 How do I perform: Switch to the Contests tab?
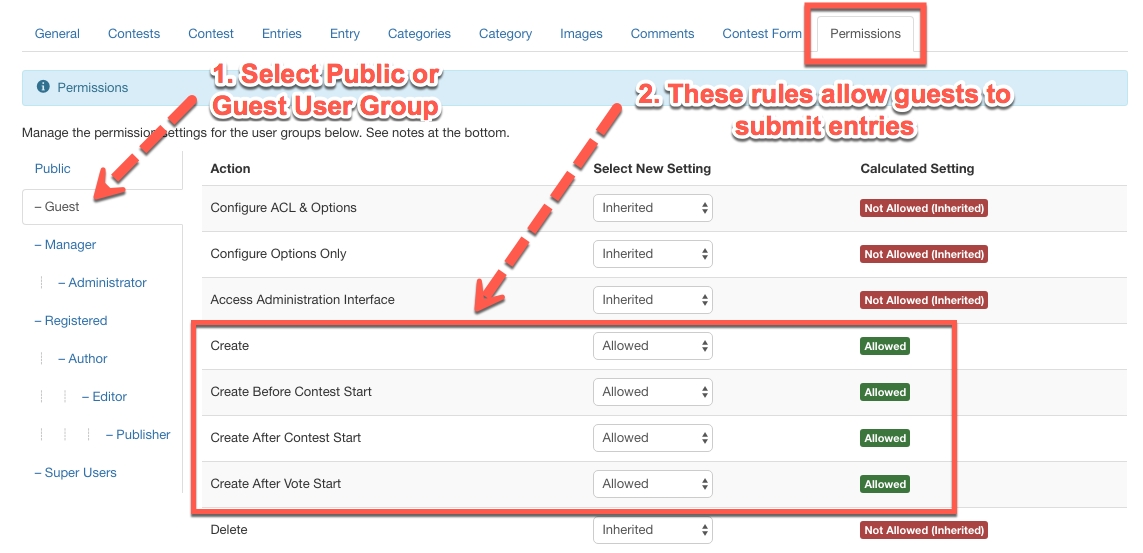pyautogui.click(x=134, y=34)
